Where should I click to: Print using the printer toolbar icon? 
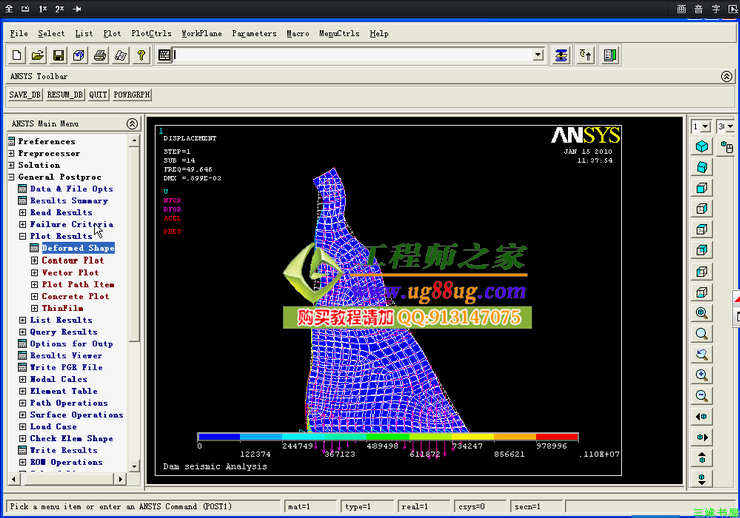[x=100, y=55]
